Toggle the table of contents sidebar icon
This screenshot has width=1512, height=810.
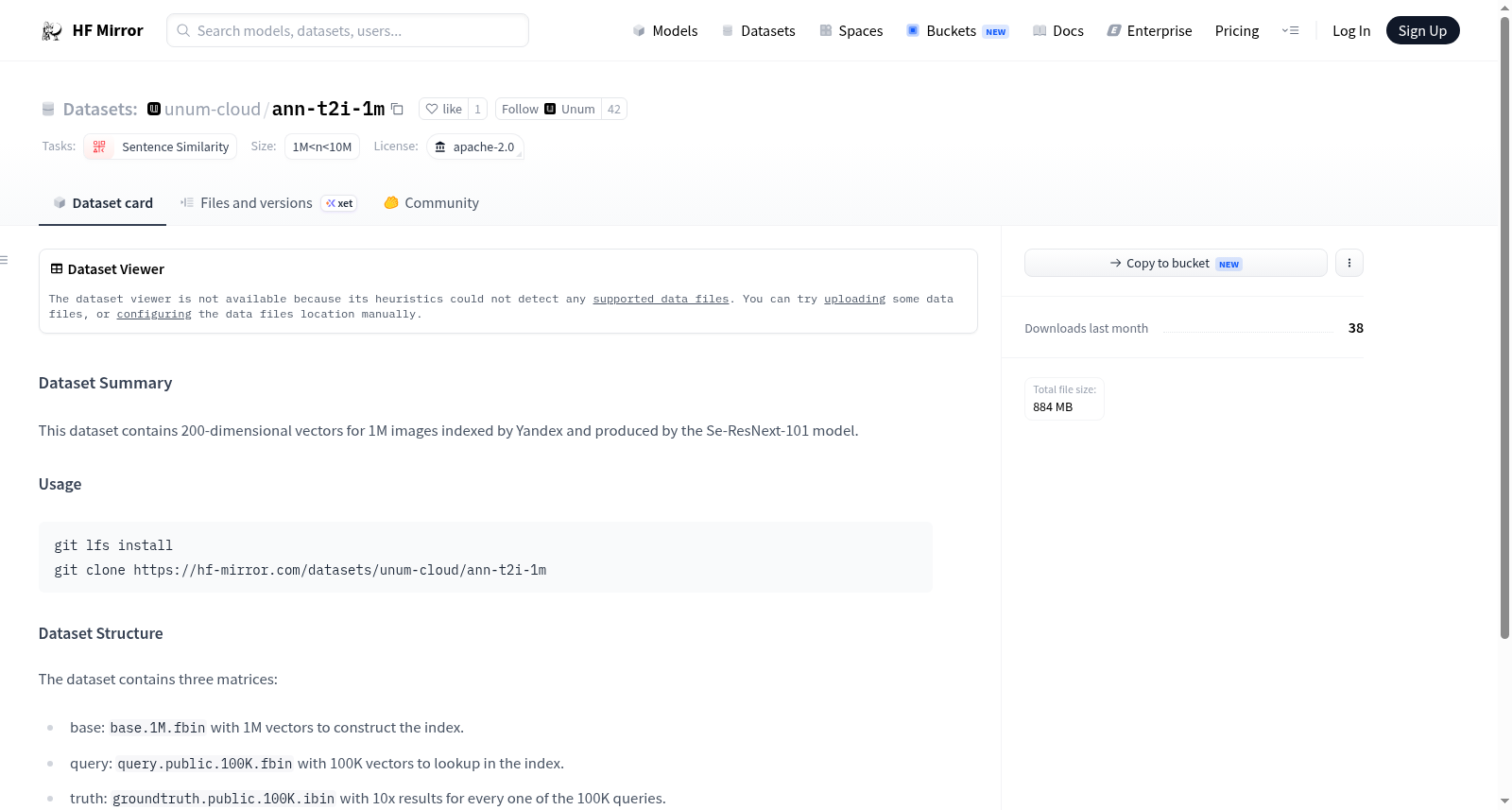5,260
